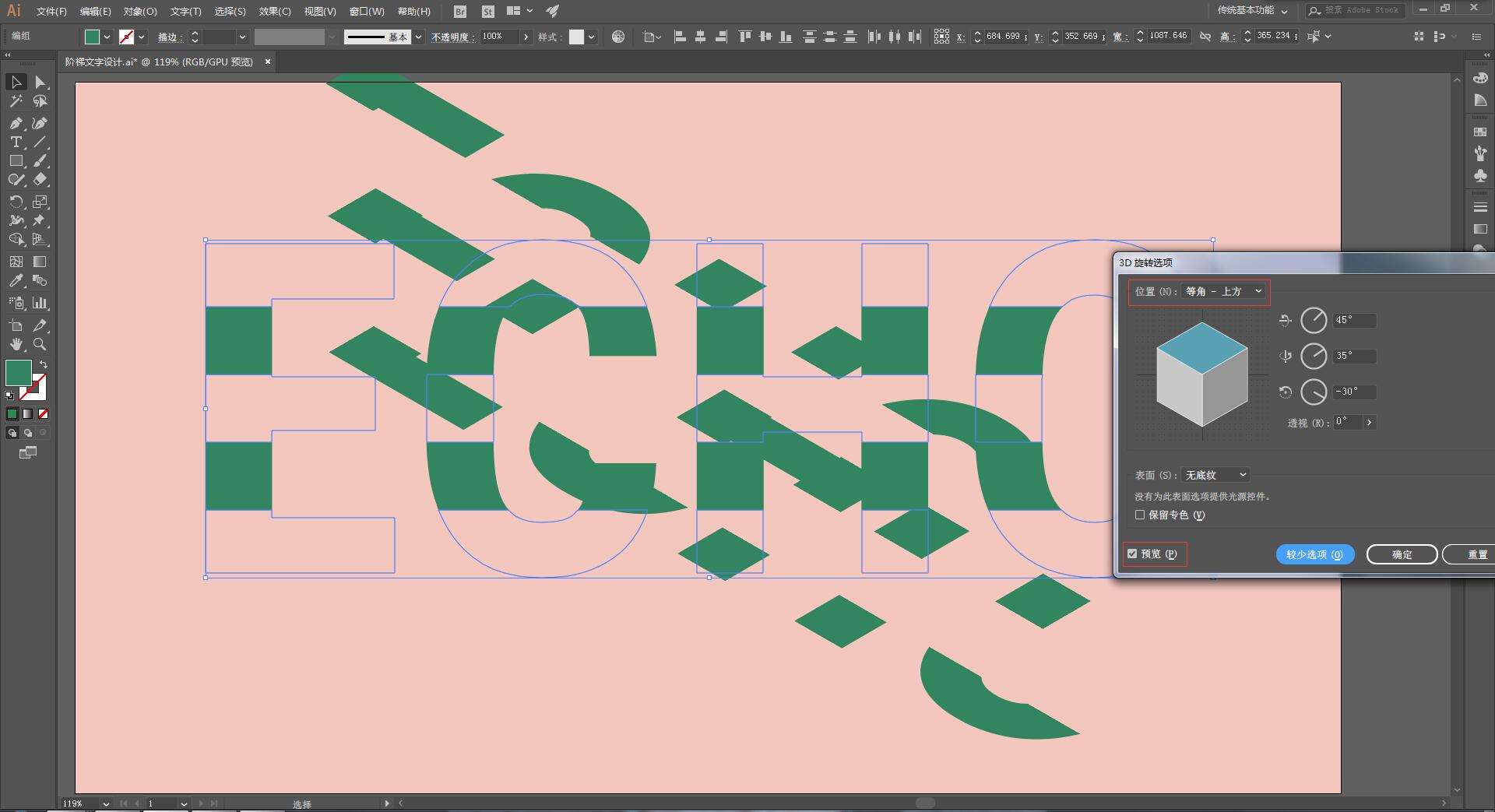The width and height of the screenshot is (1495, 812).
Task: Expand the 表面 无底纹 dropdown
Action: [x=1215, y=475]
